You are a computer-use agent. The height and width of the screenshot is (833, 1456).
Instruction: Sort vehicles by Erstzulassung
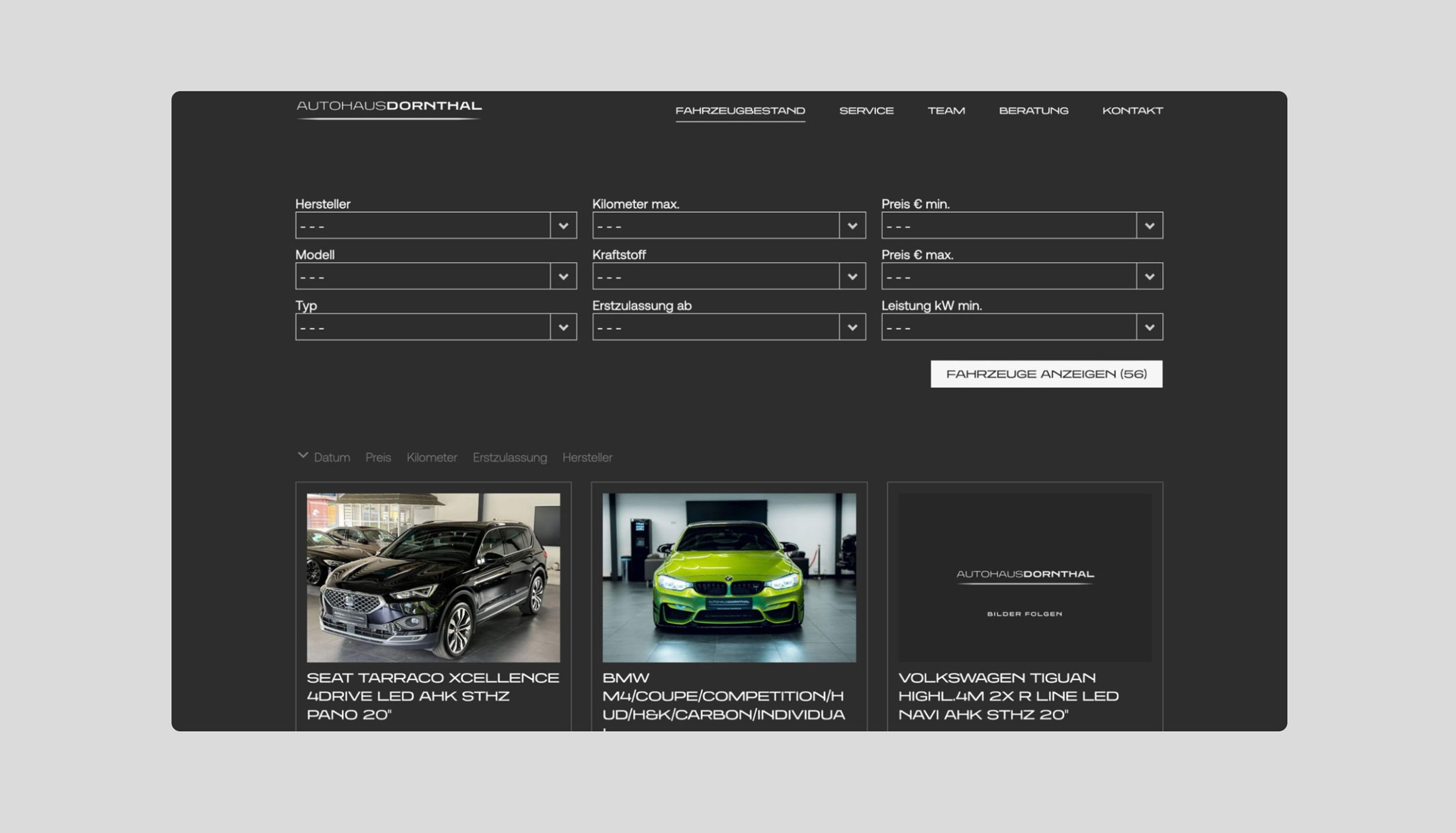[510, 458]
